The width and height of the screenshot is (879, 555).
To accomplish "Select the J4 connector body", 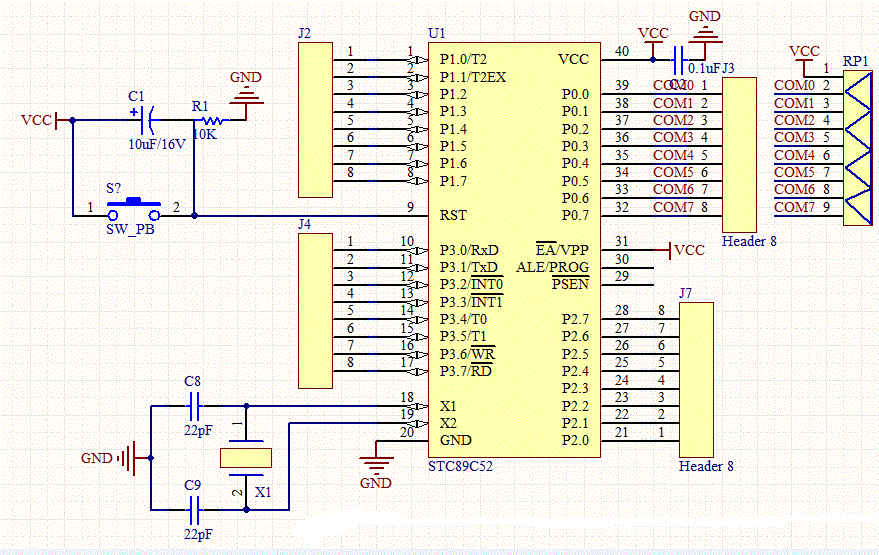I will tap(315, 311).
